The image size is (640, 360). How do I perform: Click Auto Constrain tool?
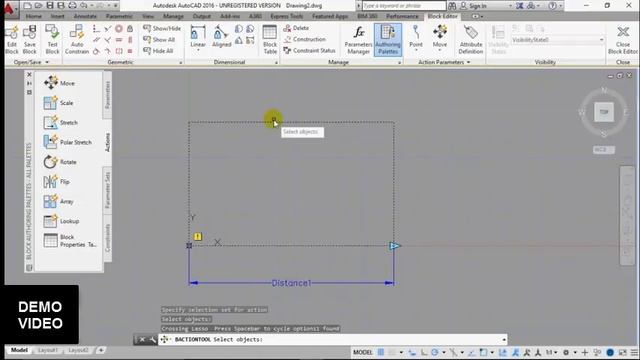[77, 40]
